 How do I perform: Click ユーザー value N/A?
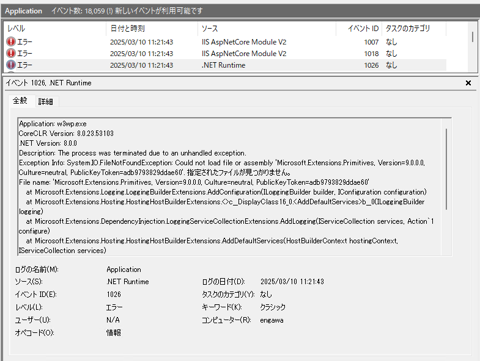click(x=113, y=320)
